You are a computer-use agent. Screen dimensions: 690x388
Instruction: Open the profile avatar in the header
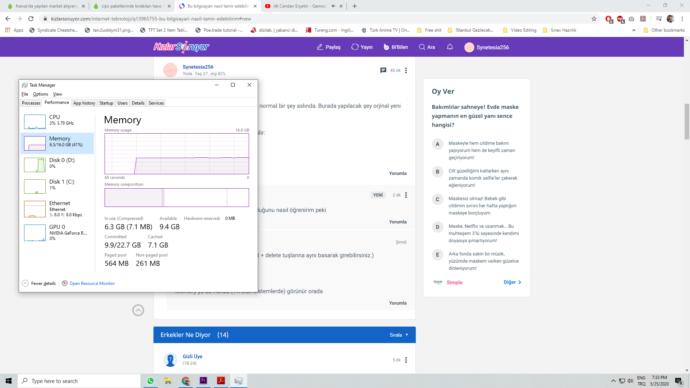[x=469, y=48]
